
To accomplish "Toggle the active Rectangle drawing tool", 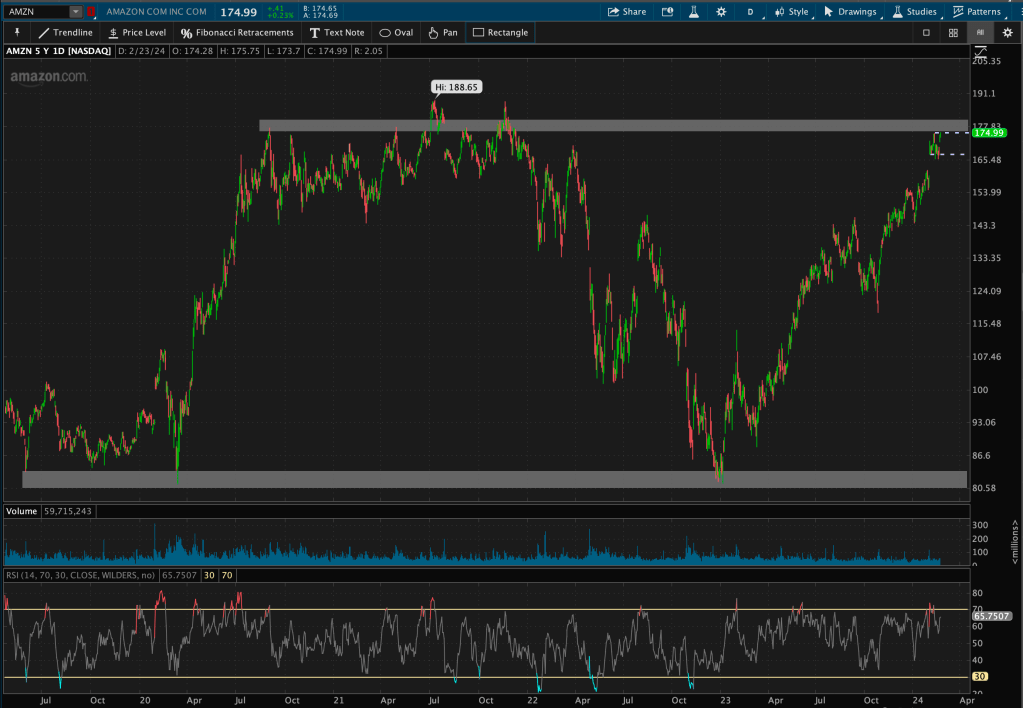I will (500, 32).
